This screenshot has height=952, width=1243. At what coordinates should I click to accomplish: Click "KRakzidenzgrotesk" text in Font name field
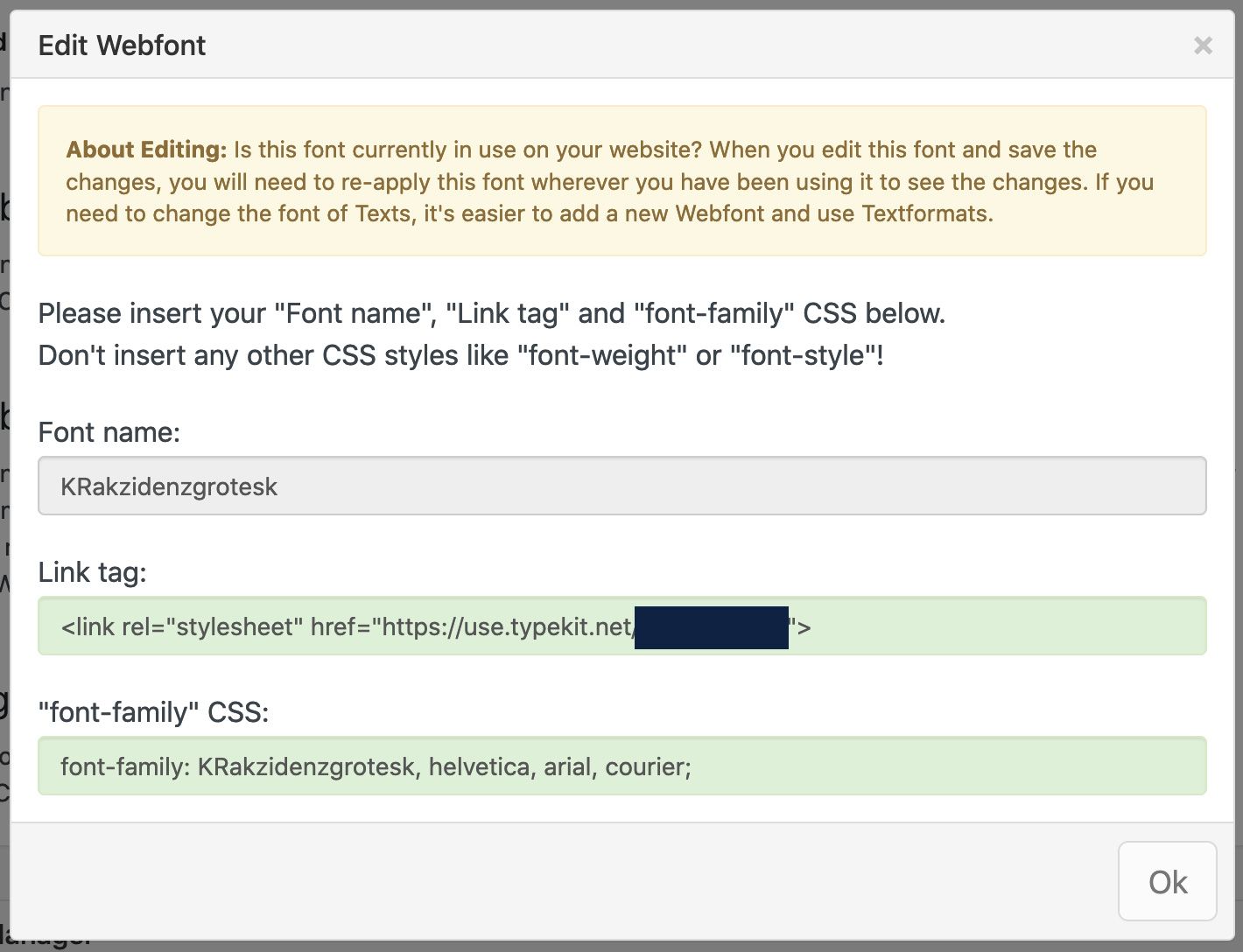point(168,486)
